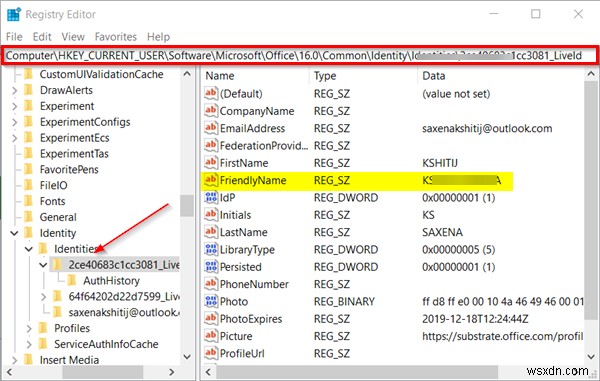Click the tree pane scroll right arrow

pyautogui.click(x=172, y=372)
